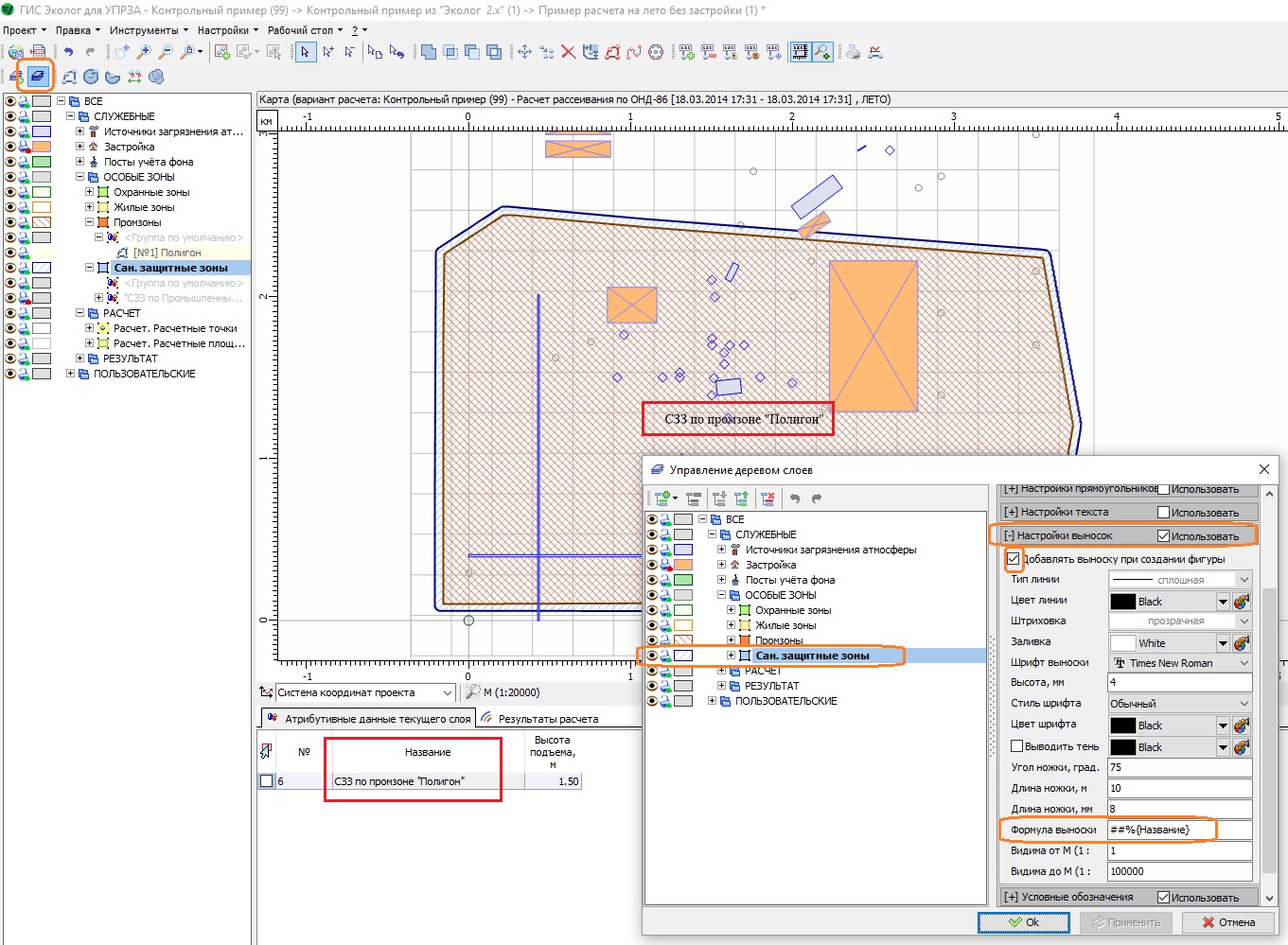Open the layer tree management tool

coord(38,76)
